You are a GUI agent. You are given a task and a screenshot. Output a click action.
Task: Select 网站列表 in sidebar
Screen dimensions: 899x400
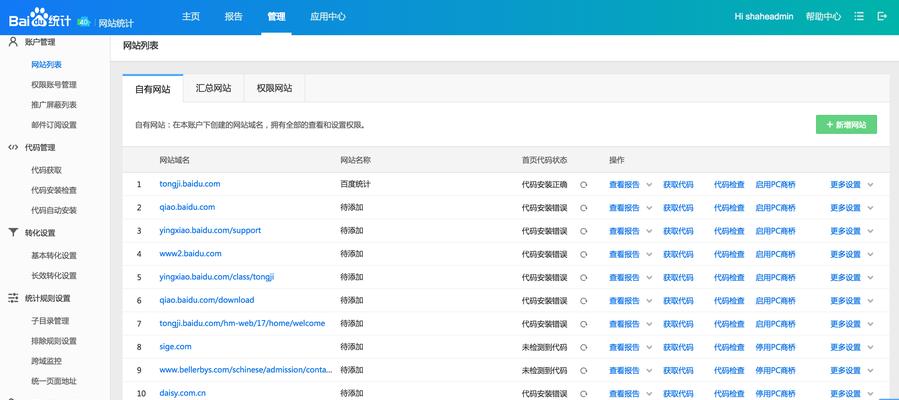(46, 65)
